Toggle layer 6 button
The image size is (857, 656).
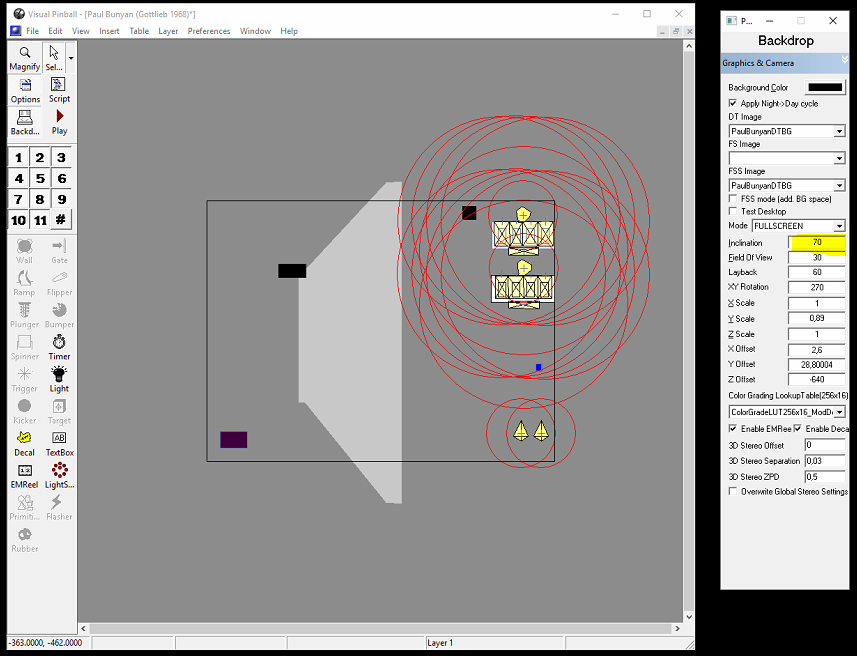click(x=61, y=178)
